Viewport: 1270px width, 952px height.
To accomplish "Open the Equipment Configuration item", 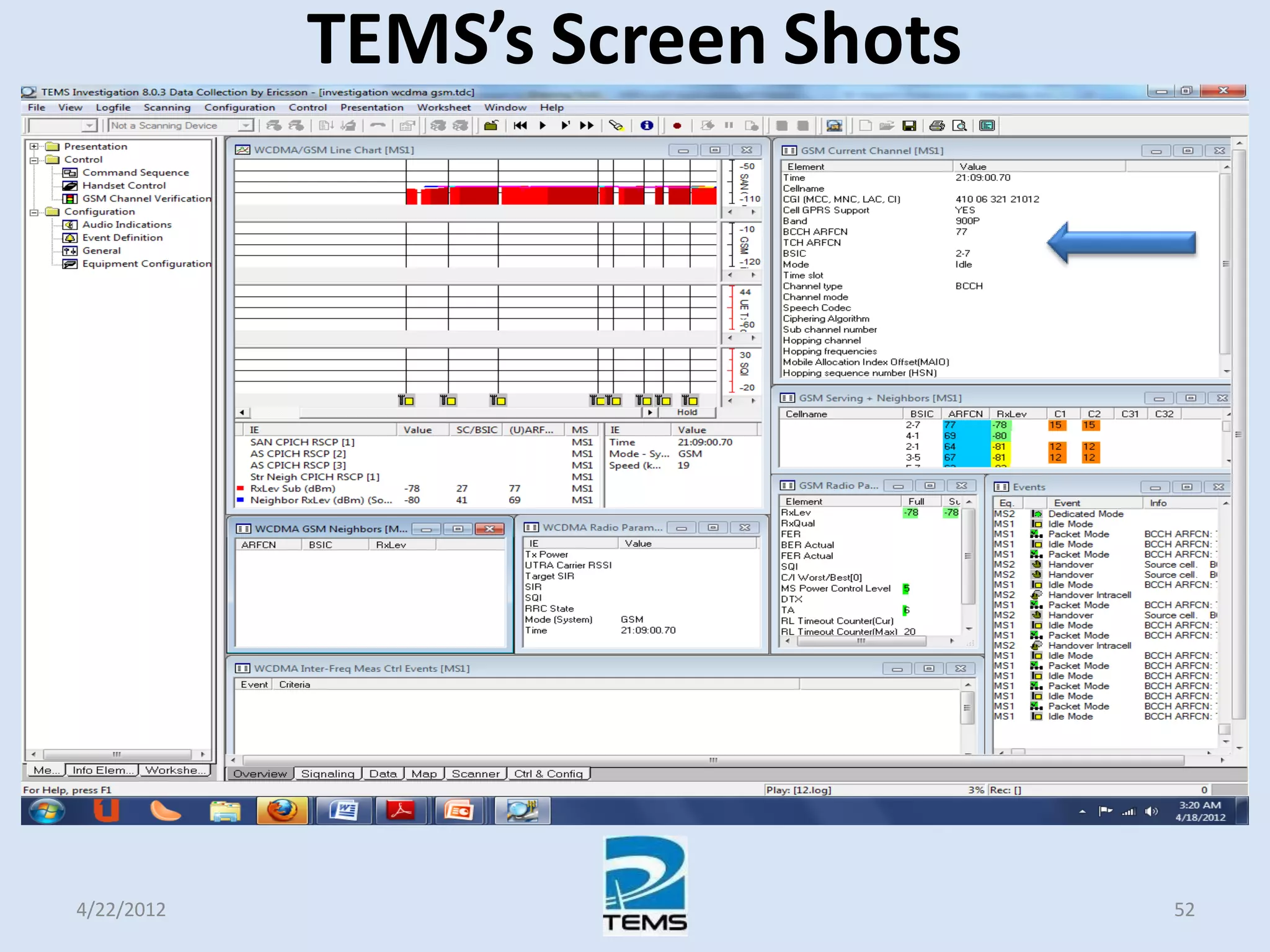I will [146, 263].
